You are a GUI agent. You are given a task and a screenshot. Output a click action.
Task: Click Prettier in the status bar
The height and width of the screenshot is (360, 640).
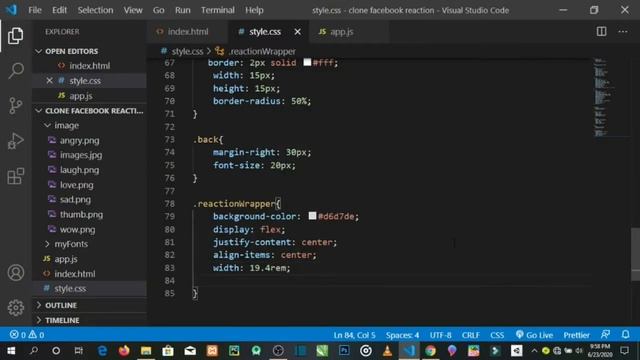(576, 335)
